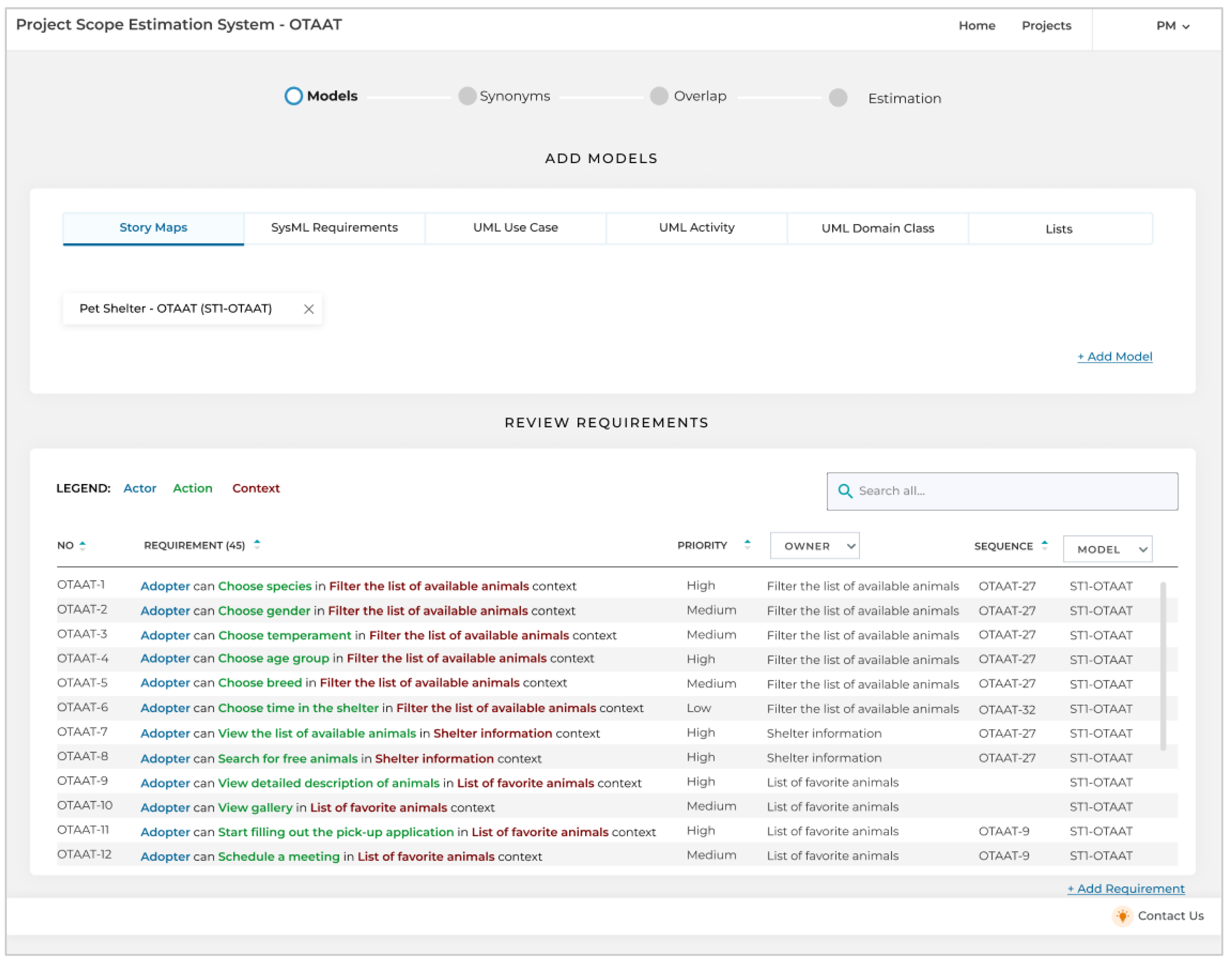Sort by Sequence column arrow icon
The height and width of the screenshot is (961, 1232).
pyautogui.click(x=1045, y=545)
